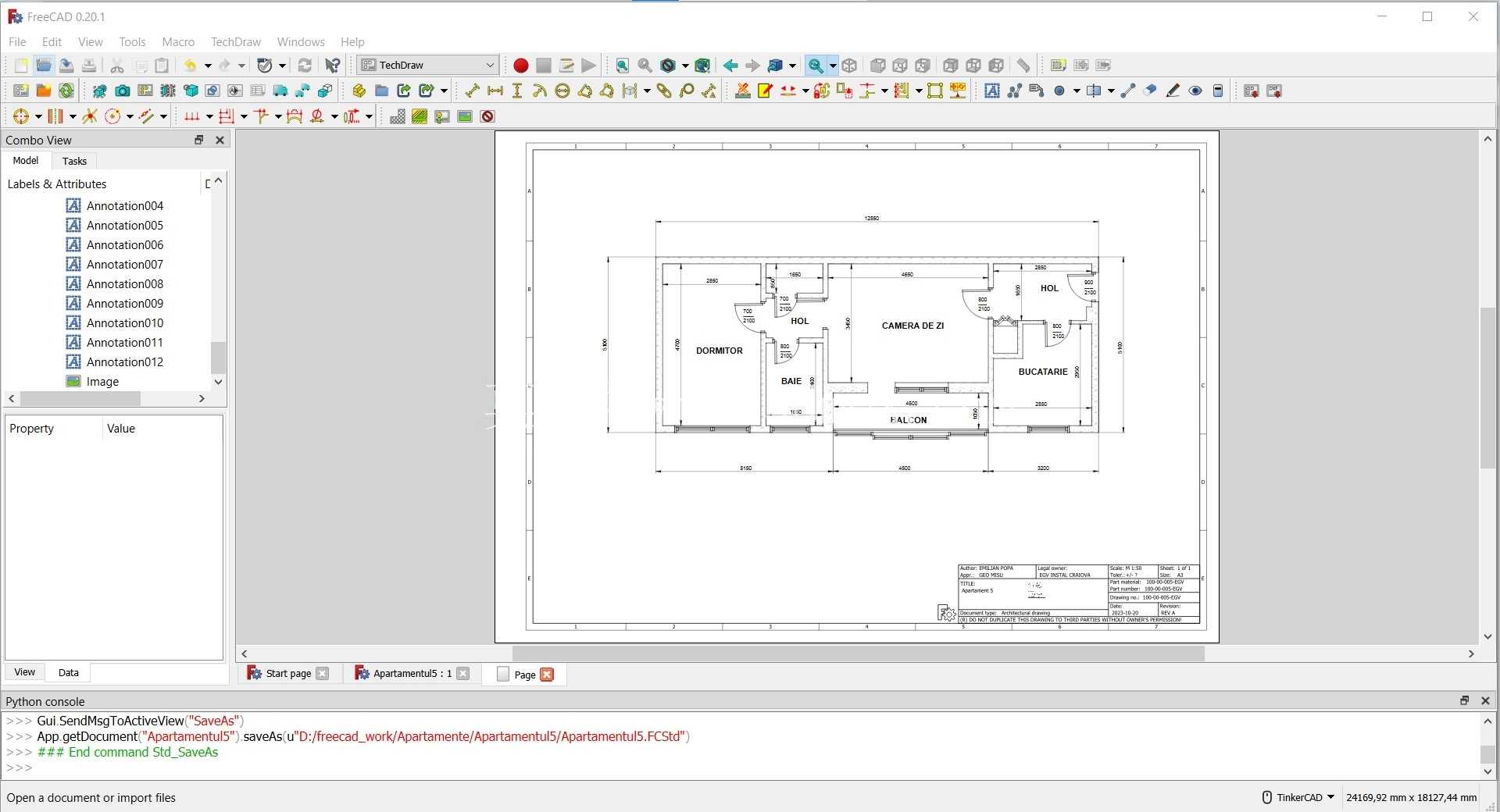The image size is (1500, 812).
Task: Click the drawing page horizontal scrollbar
Action: 858,654
